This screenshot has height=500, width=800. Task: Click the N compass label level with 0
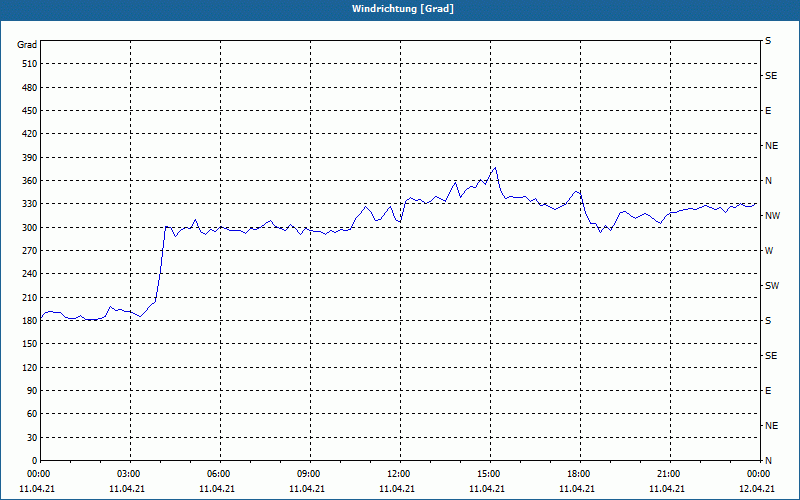tap(768, 461)
